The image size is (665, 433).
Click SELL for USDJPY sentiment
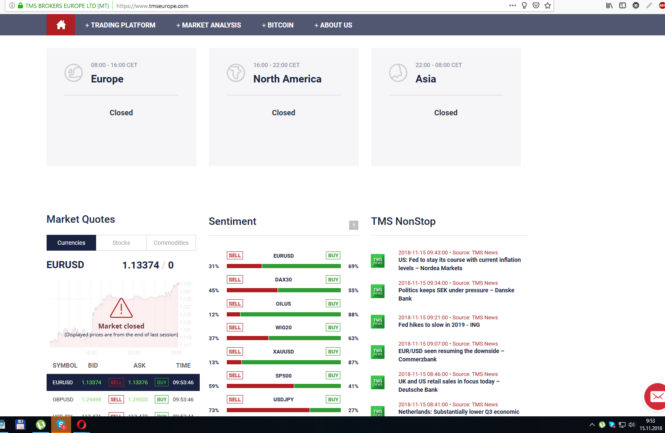[235, 399]
